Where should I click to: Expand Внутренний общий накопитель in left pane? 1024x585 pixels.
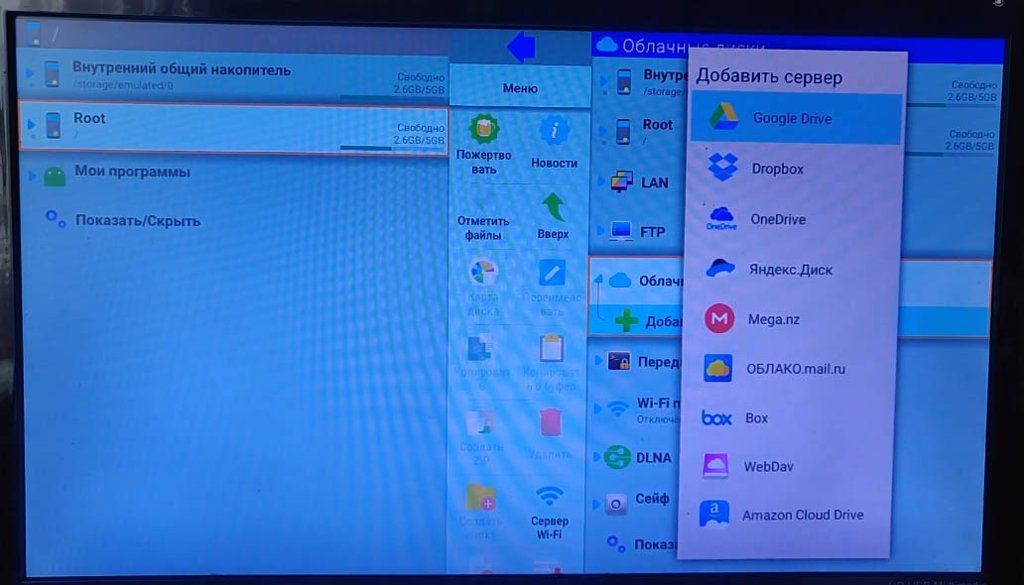(30, 73)
